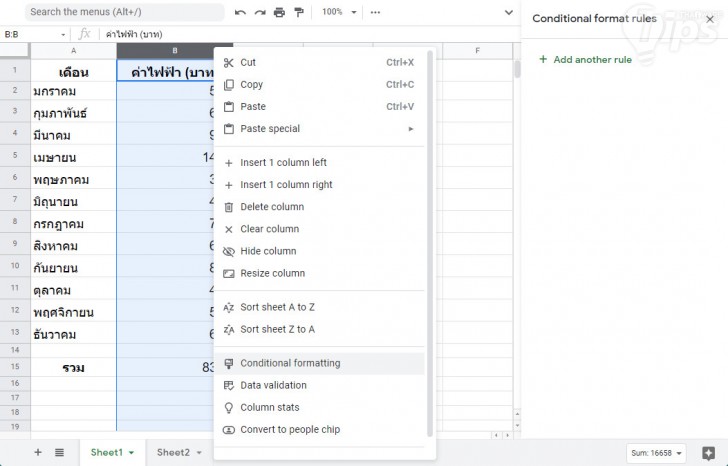Click the context menu vertical scrollbar
The width and height of the screenshot is (728, 466).
point(430,244)
